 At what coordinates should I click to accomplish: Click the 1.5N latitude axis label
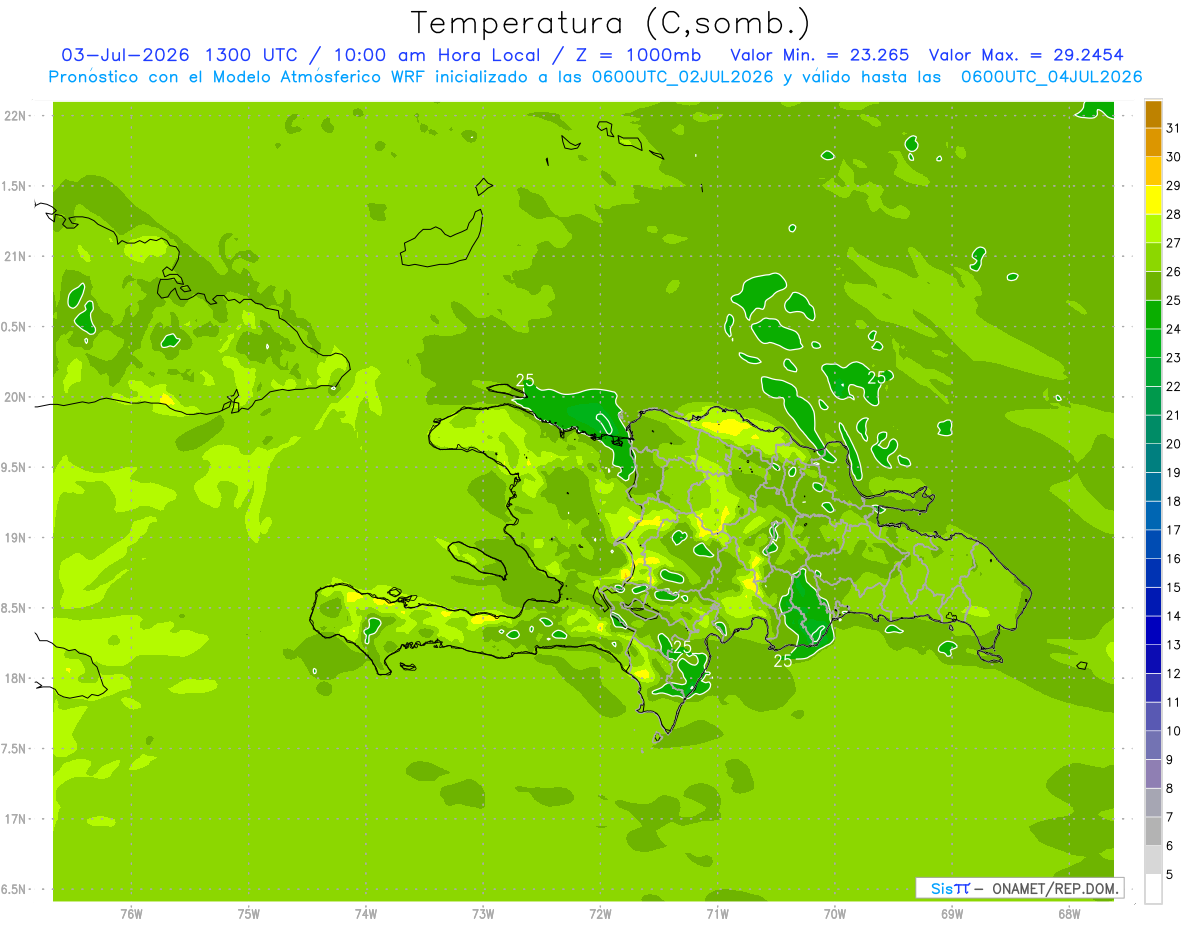coord(15,186)
